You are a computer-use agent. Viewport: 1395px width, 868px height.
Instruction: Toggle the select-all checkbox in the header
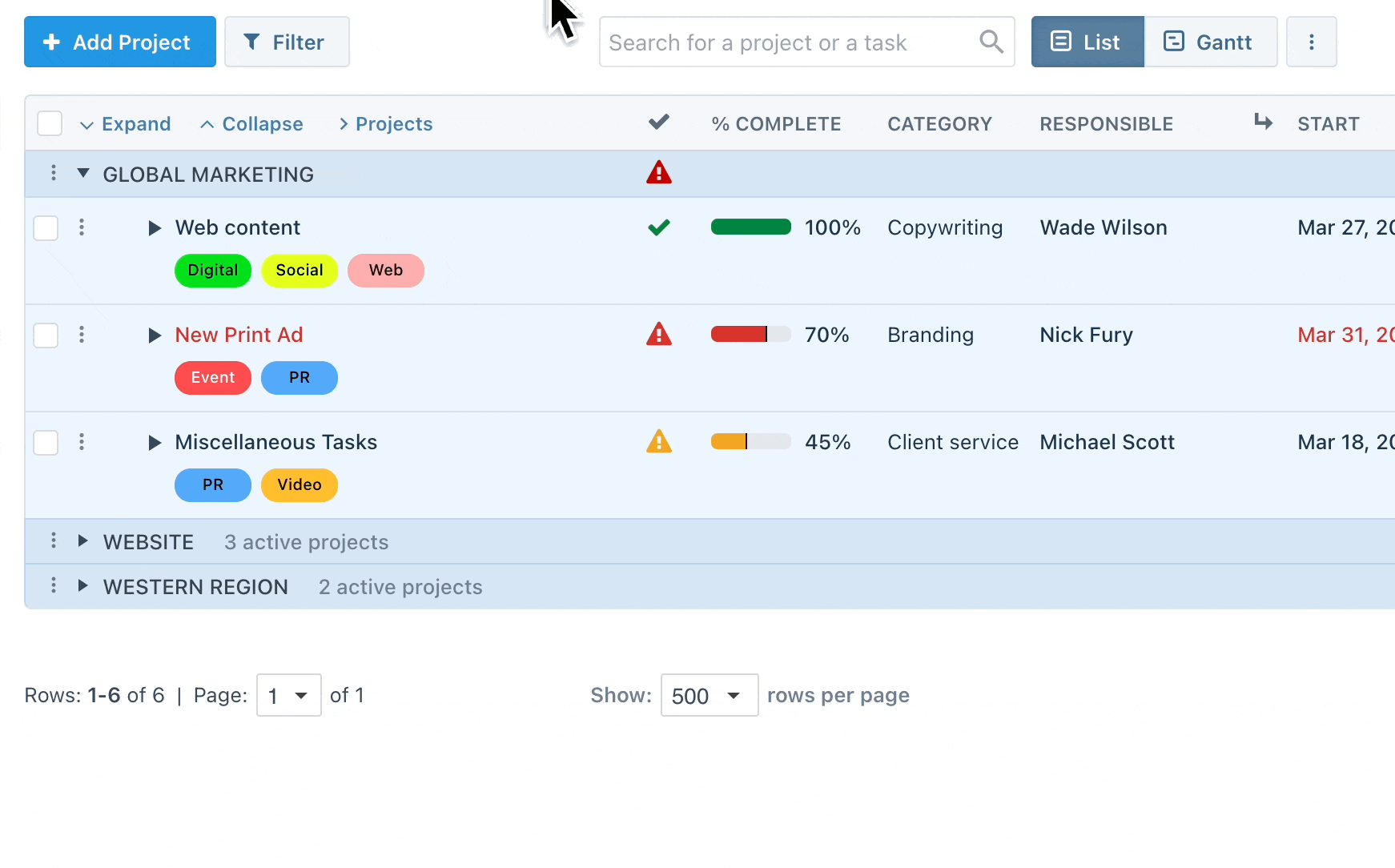point(49,123)
